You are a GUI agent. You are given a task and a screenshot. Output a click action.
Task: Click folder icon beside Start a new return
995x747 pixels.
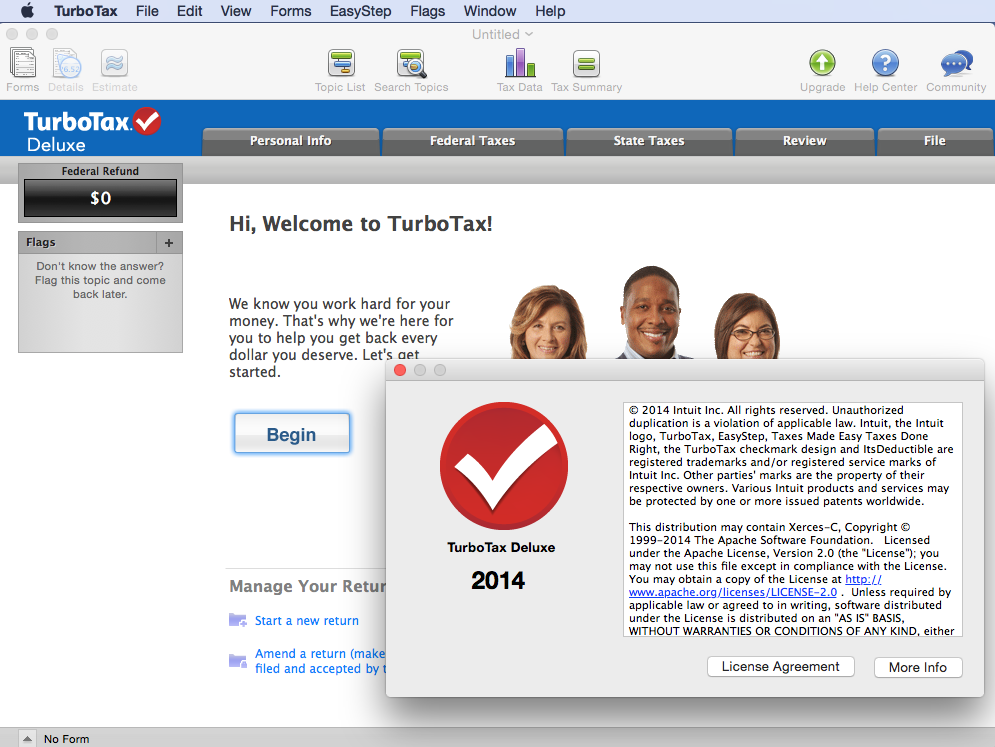tap(238, 620)
